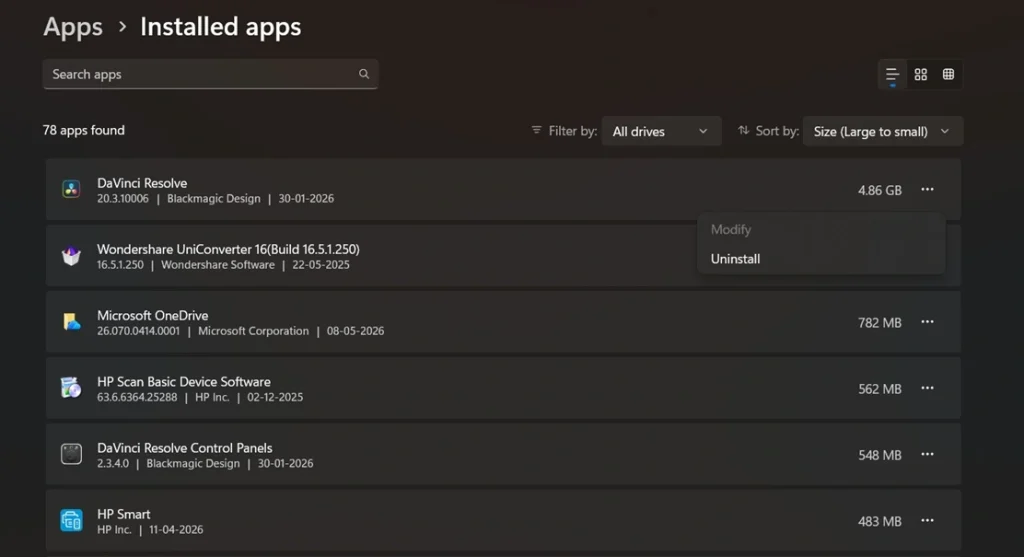Click the DaVinci Resolve Control Panels icon
The image size is (1024, 557).
(x=71, y=454)
